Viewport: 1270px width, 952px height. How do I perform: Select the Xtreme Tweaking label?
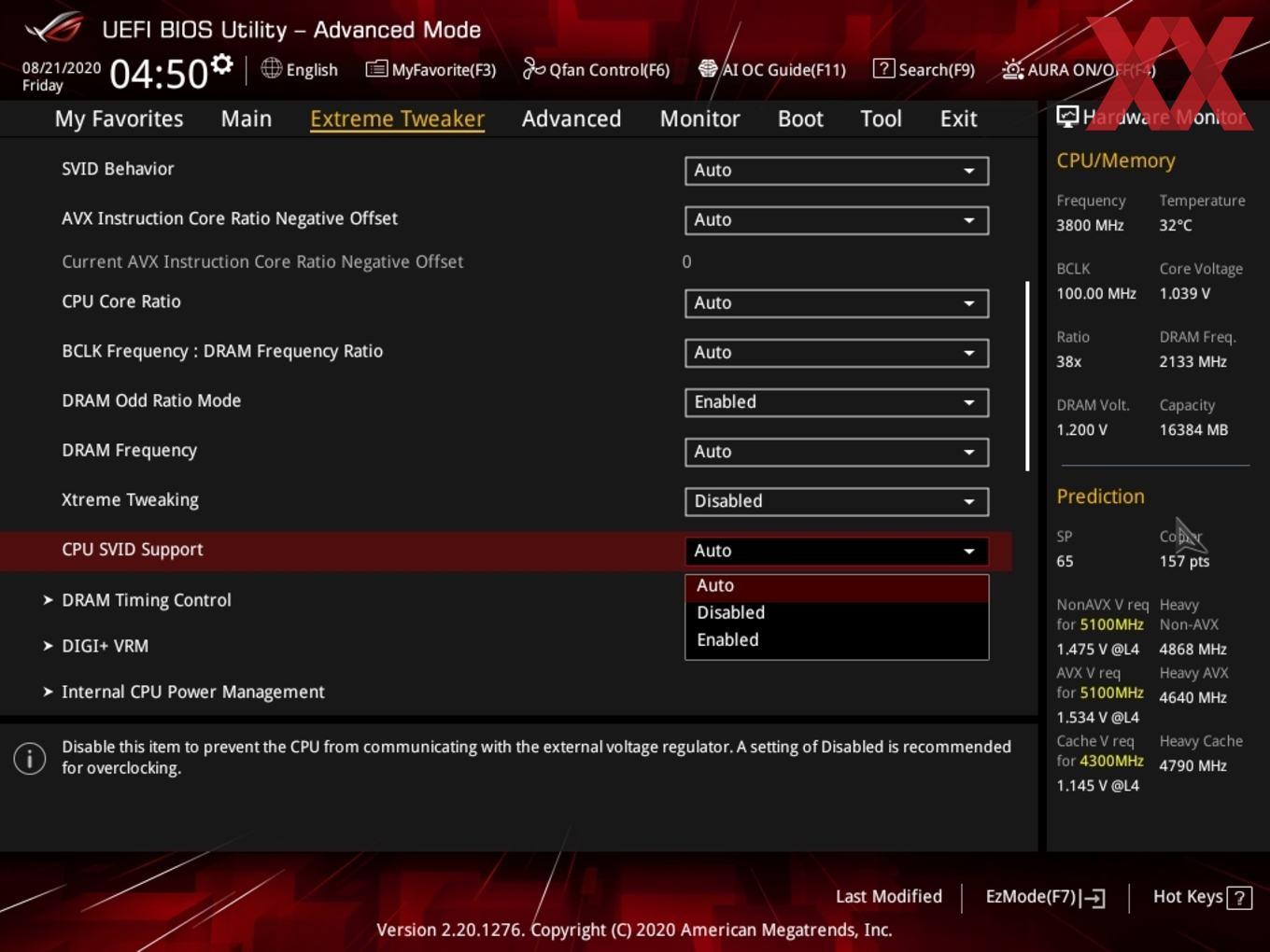coord(130,500)
